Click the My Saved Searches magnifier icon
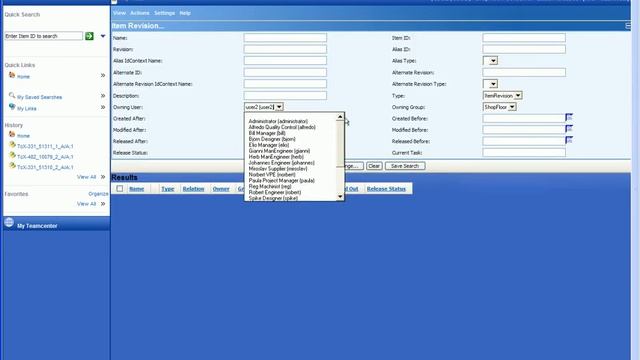Image resolution: width=640 pixels, height=360 pixels. tap(12, 96)
